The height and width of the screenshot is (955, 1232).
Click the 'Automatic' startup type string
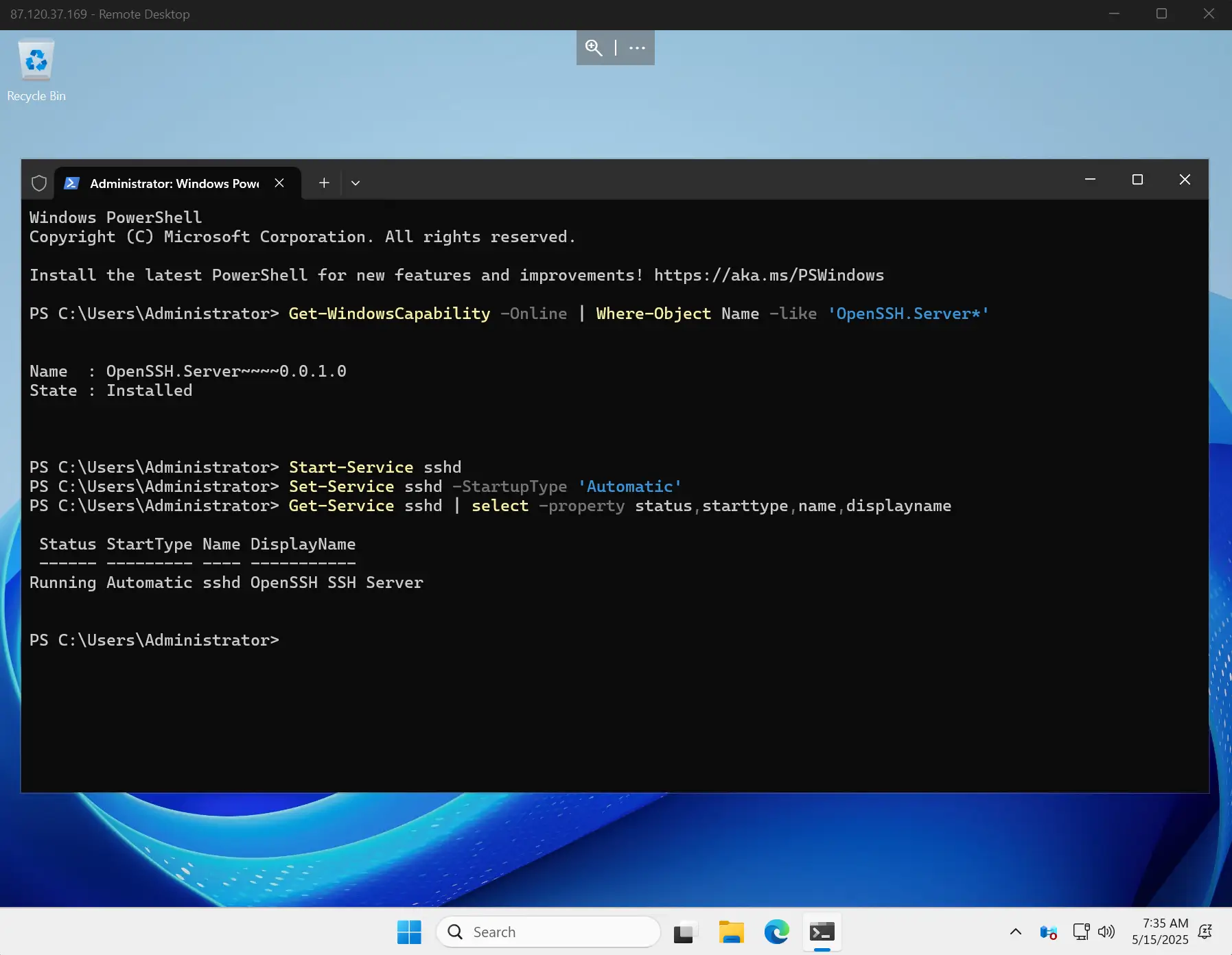tap(629, 486)
